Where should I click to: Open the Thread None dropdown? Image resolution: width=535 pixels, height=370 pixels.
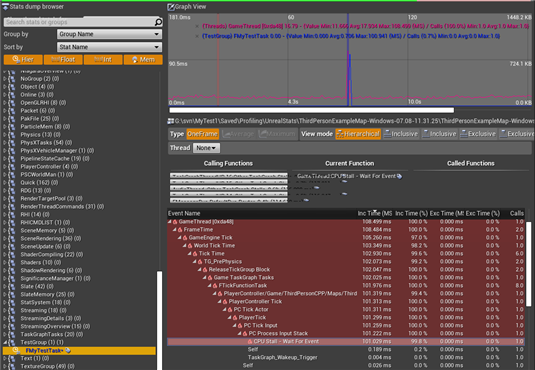[206, 148]
